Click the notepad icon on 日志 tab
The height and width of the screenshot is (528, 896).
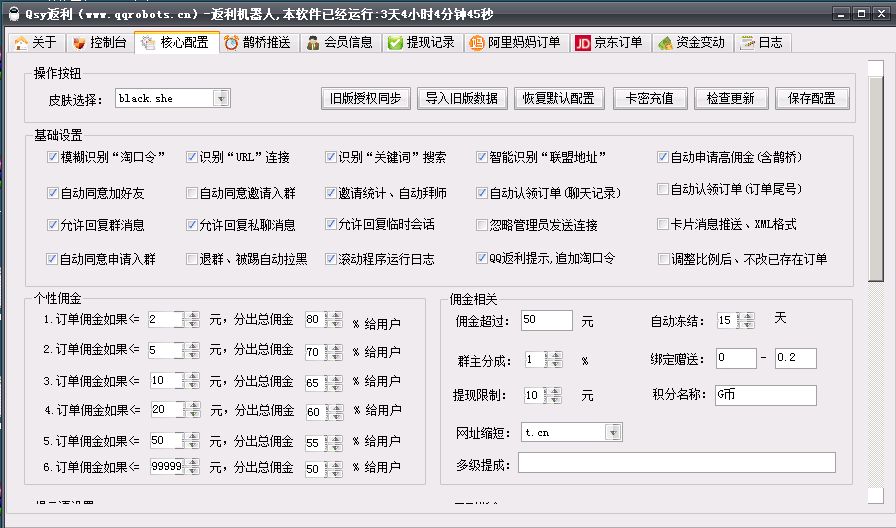point(747,43)
